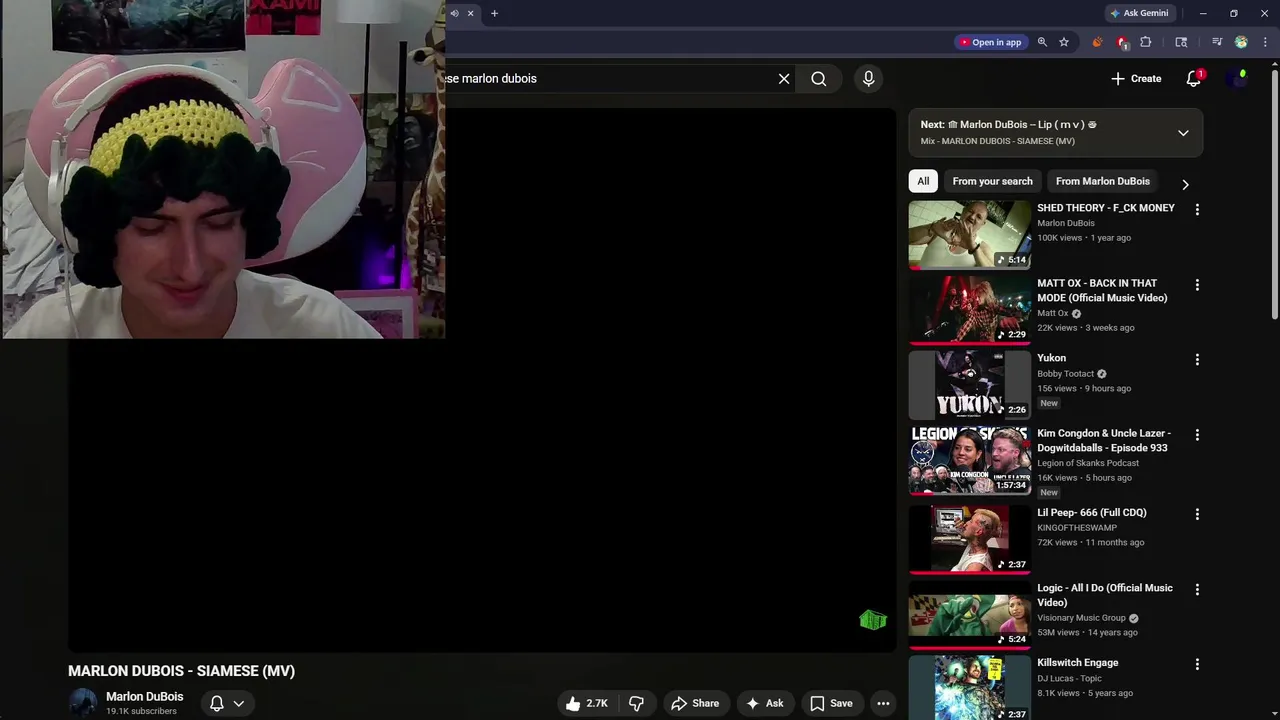Select the From your search chip

click(x=992, y=181)
